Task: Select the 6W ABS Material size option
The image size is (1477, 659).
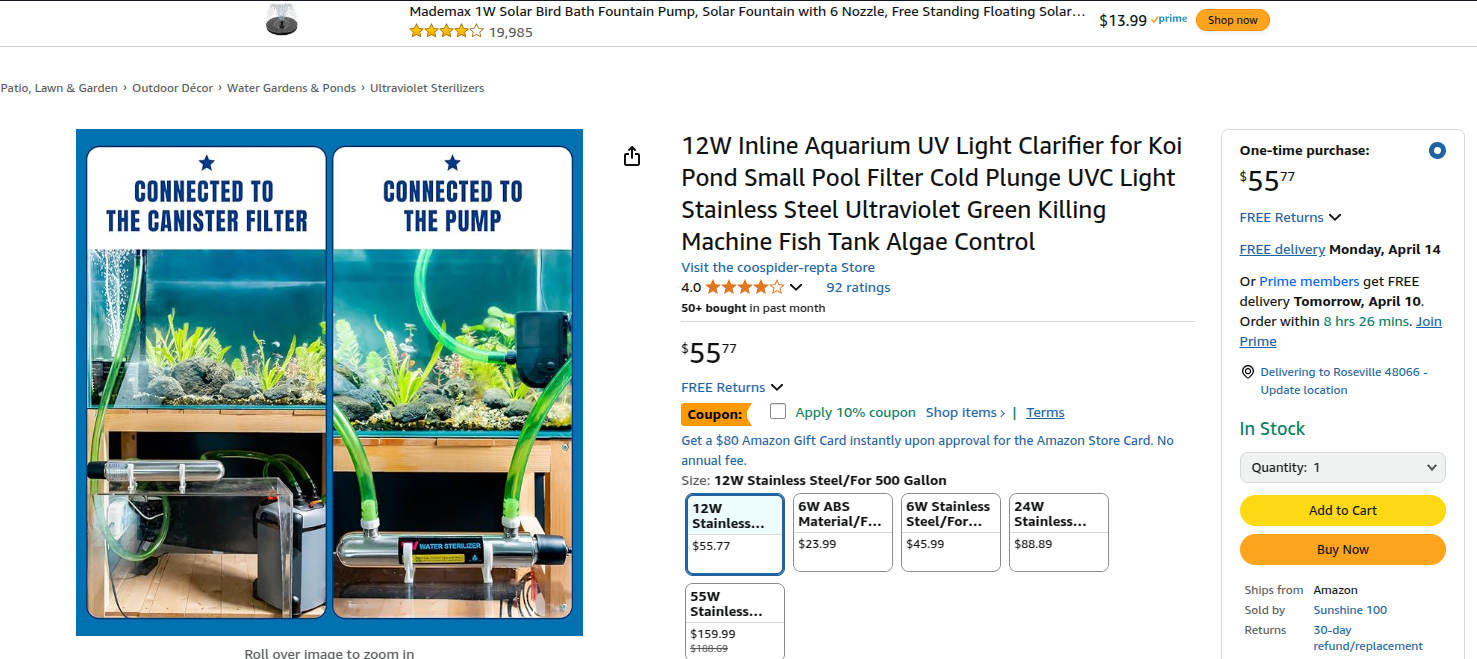Action: click(x=842, y=532)
